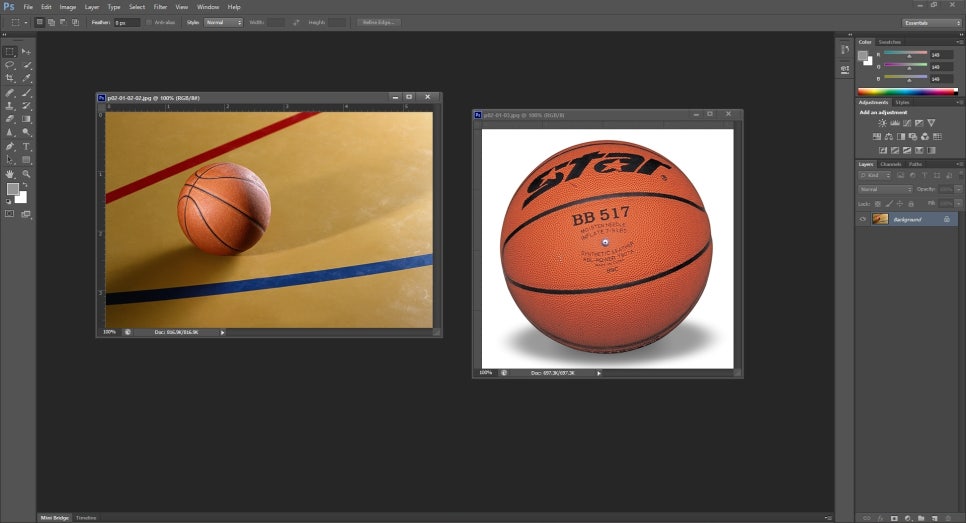Pick a color from the spectrum ramp

pyautogui.click(x=907, y=92)
